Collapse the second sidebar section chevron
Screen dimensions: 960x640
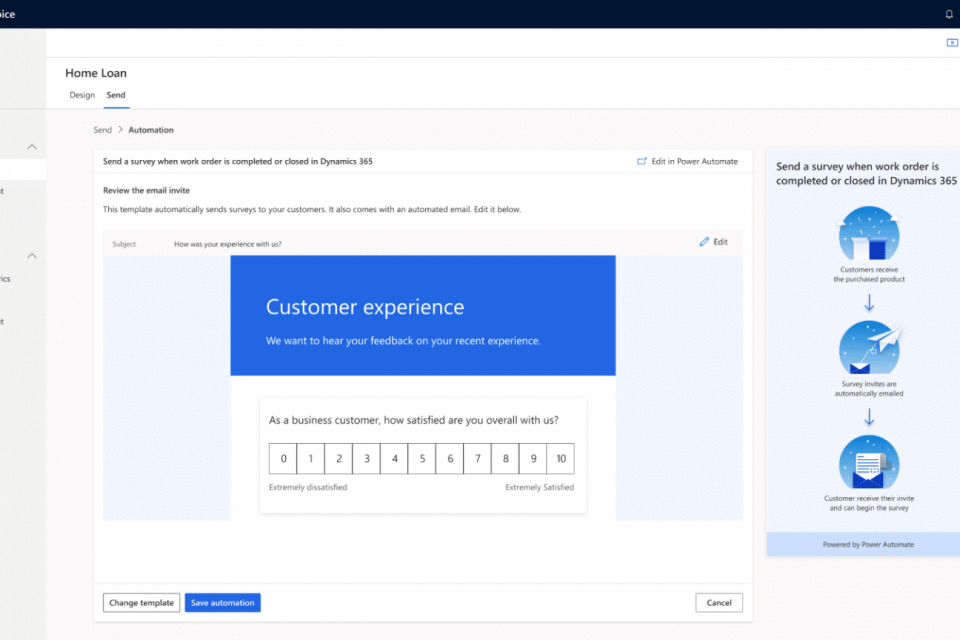pyautogui.click(x=32, y=256)
